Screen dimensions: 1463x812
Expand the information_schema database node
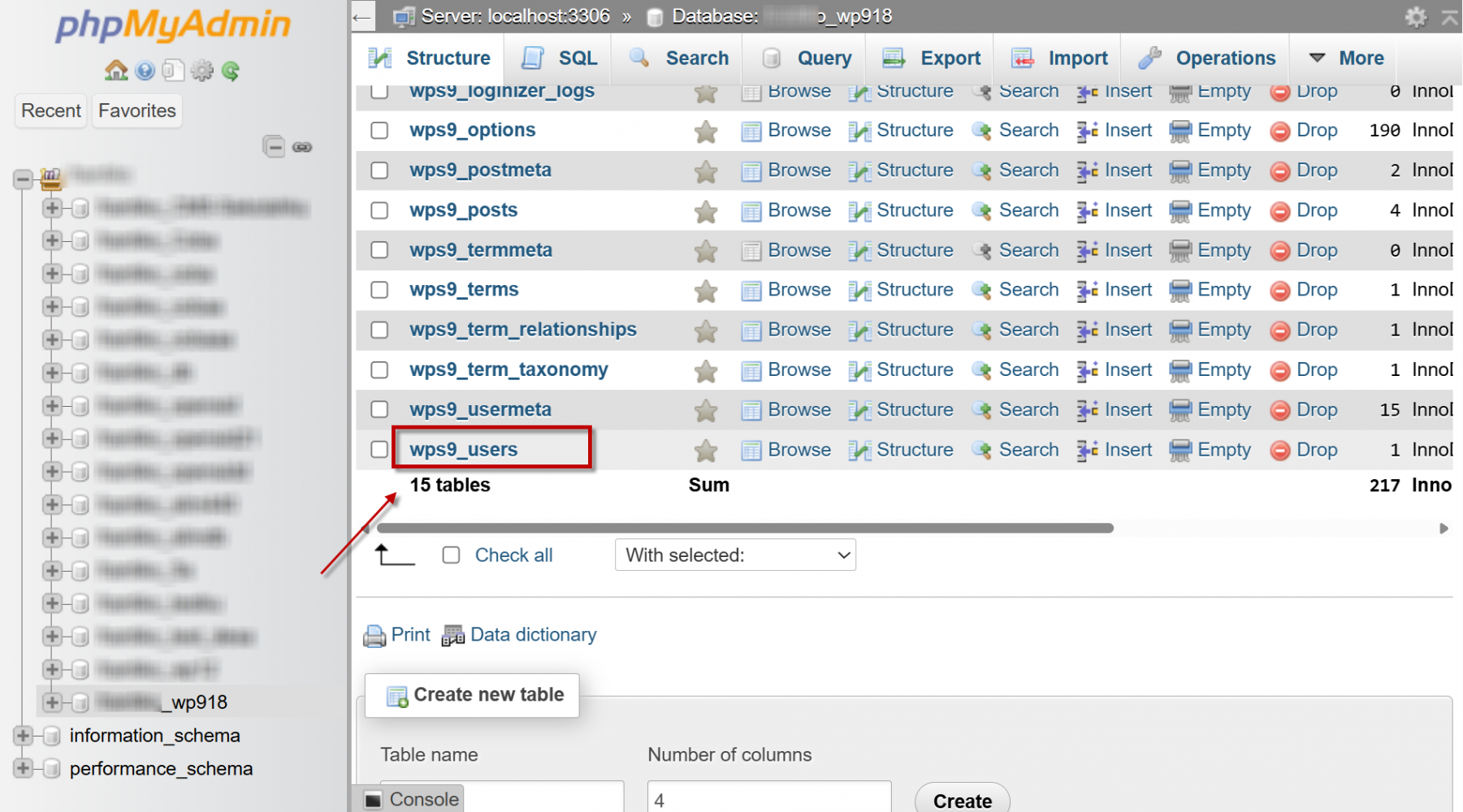point(23,736)
